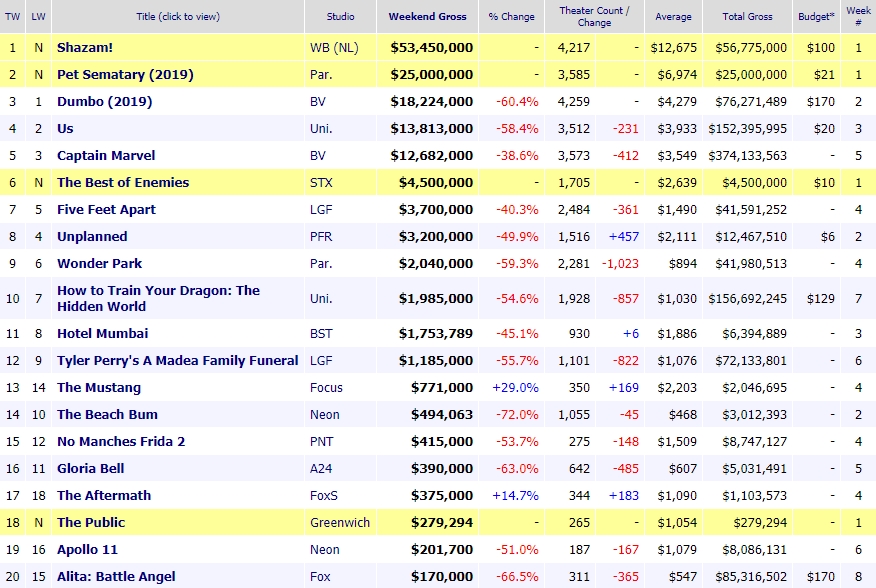The image size is (876, 588).
Task: Click the Focus studio link
Action: click(x=326, y=387)
